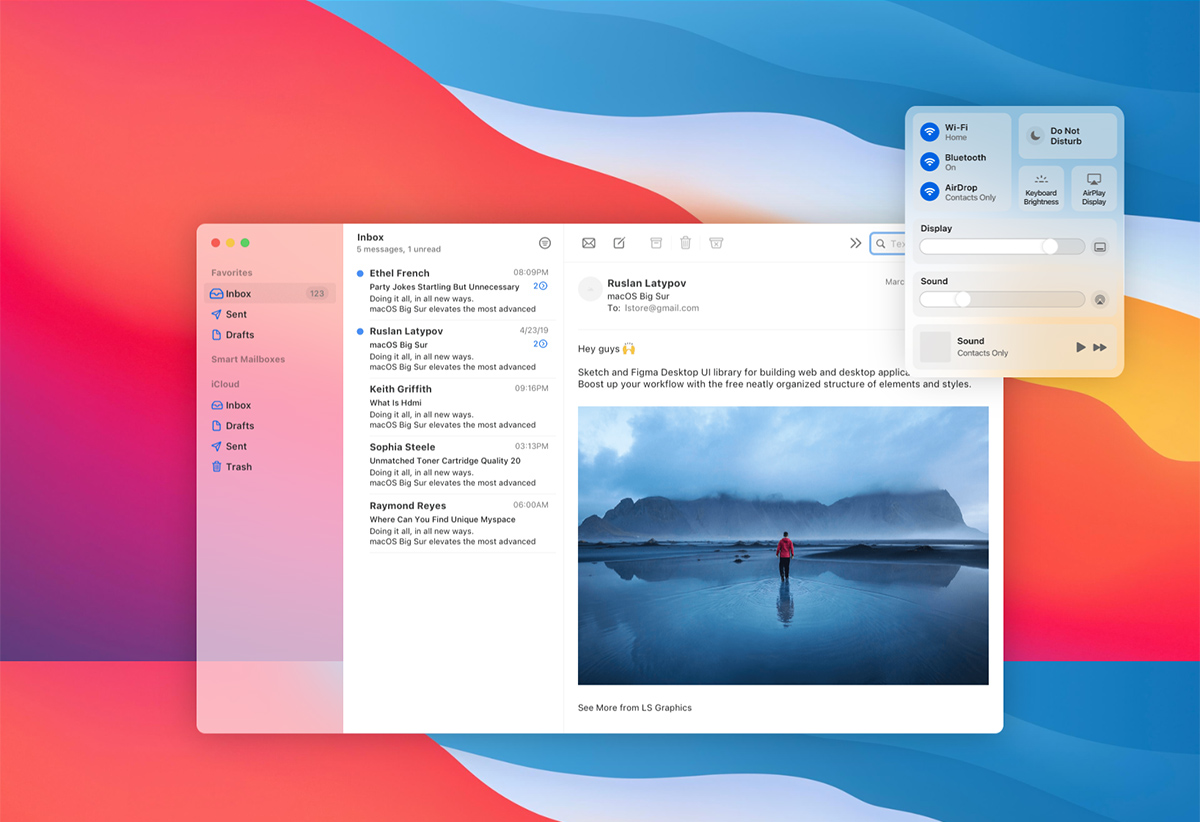Click the macOS Big Sur subject in the email header
The height and width of the screenshot is (822, 1200).
[639, 296]
